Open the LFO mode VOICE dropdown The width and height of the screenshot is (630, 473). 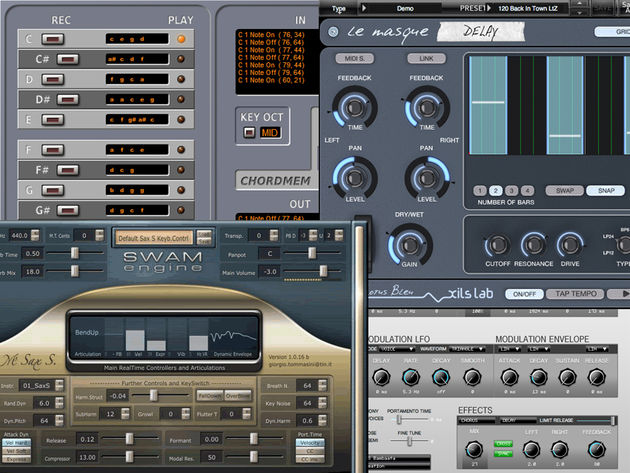pyautogui.click(x=397, y=349)
